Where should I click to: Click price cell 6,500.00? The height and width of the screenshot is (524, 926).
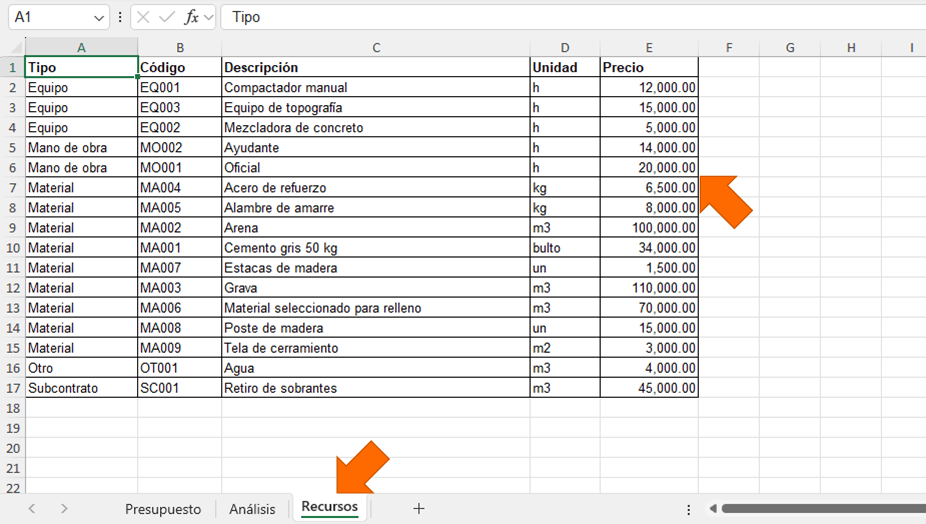coord(649,188)
